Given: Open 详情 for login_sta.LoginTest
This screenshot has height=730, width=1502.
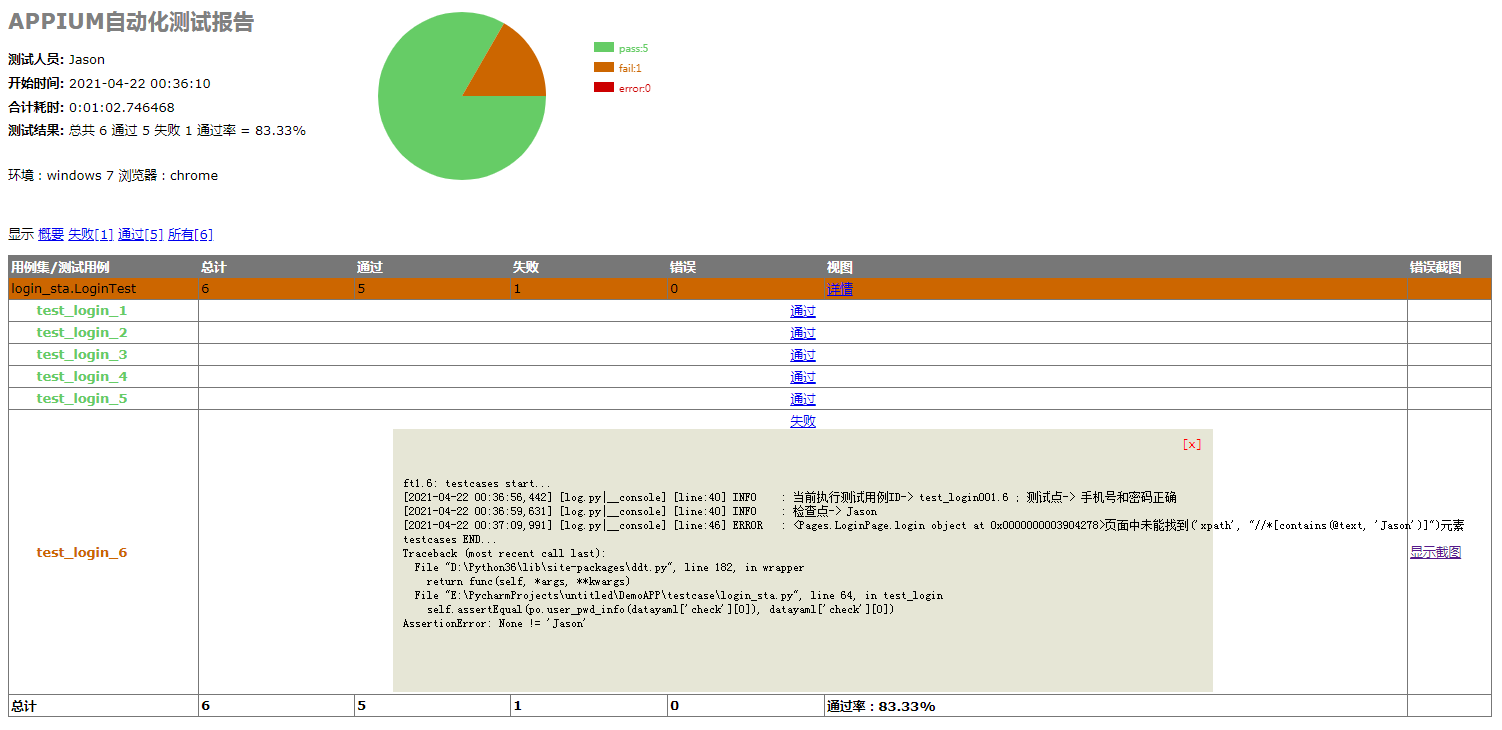Looking at the screenshot, I should point(840,289).
